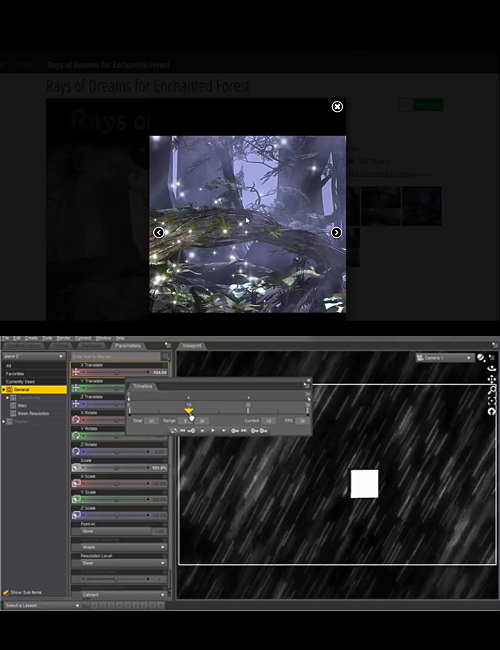
Task: Open the Create menu
Action: pyautogui.click(x=31, y=338)
